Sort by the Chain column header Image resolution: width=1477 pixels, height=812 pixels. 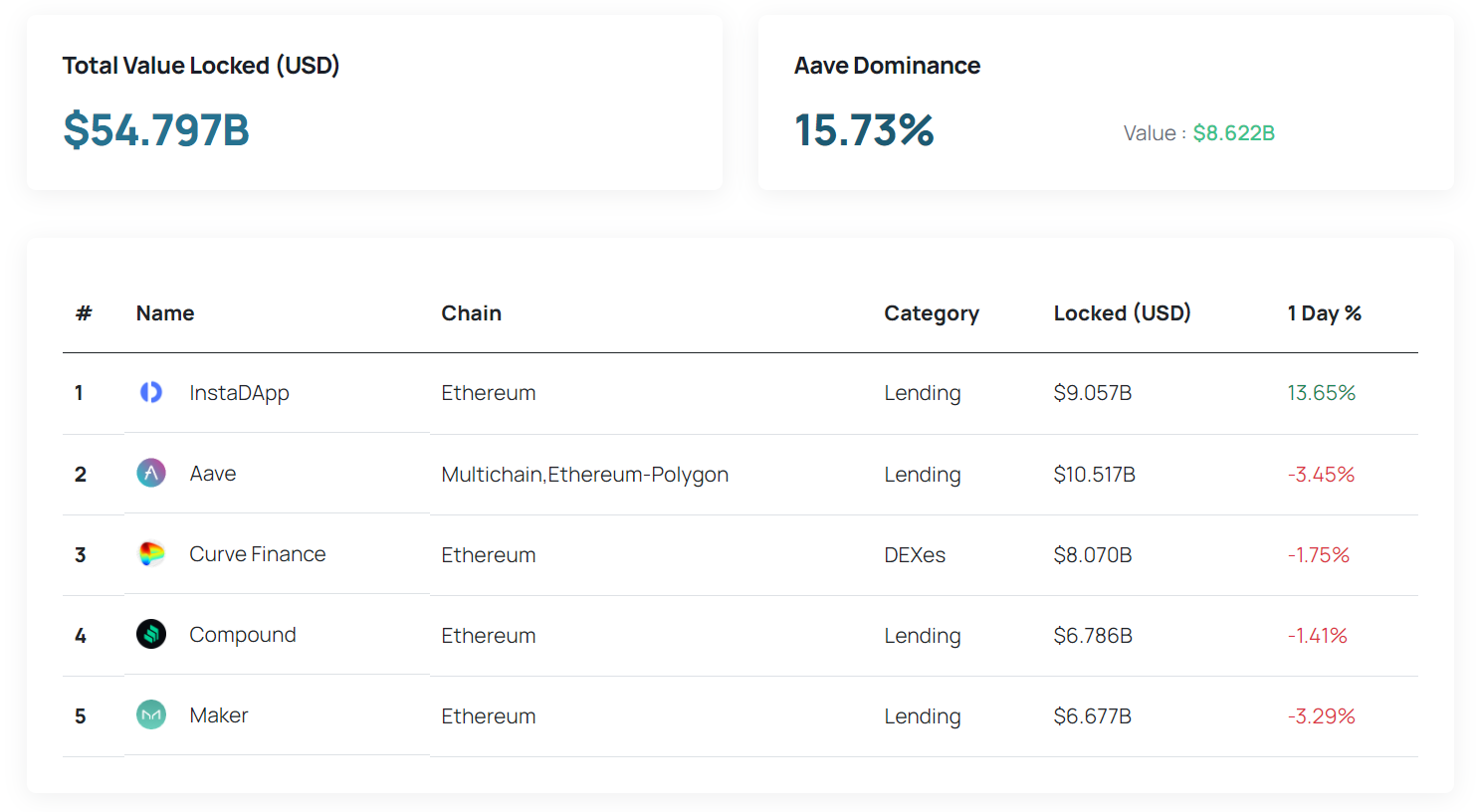pos(472,313)
